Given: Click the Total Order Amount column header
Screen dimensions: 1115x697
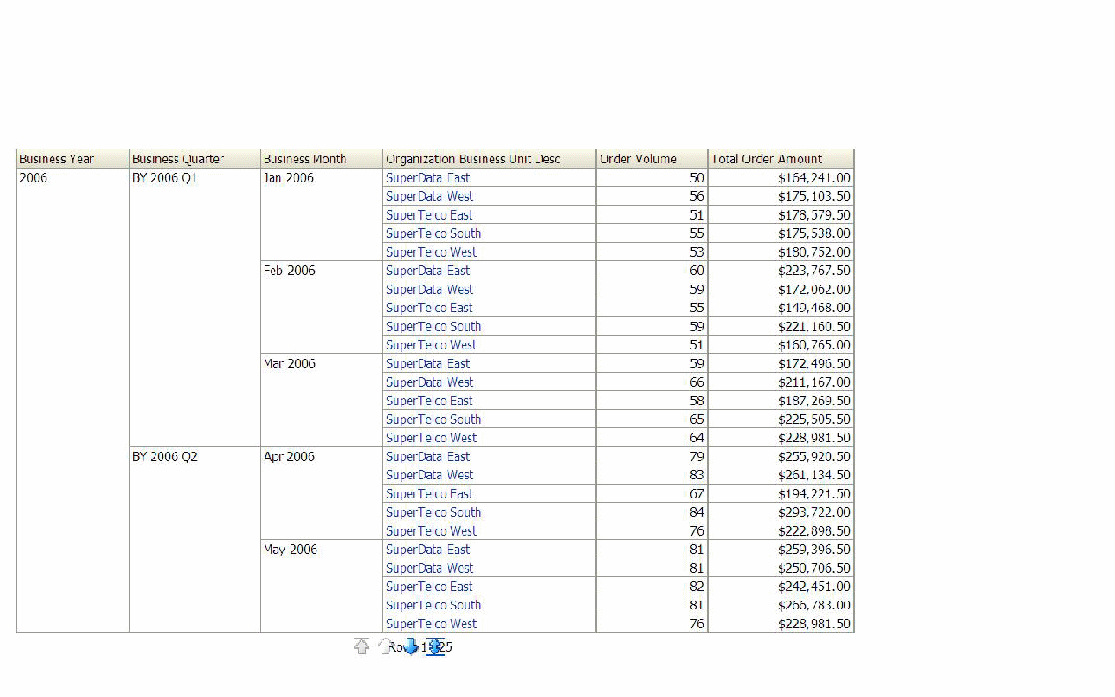Looking at the screenshot, I should 781,159.
